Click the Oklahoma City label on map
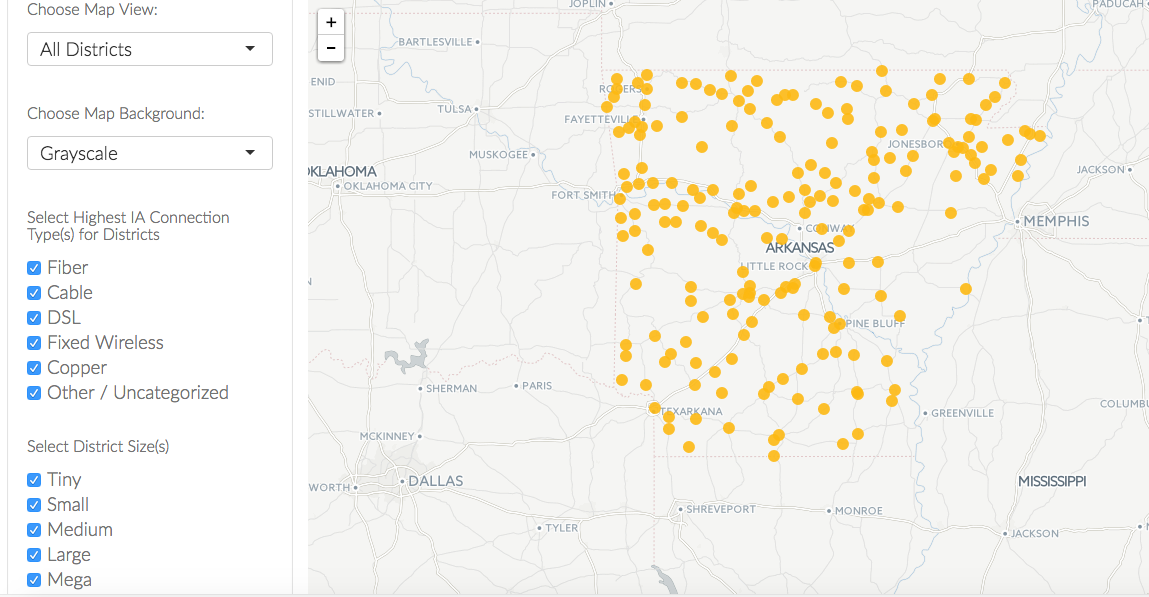The image size is (1149, 597). (388, 186)
